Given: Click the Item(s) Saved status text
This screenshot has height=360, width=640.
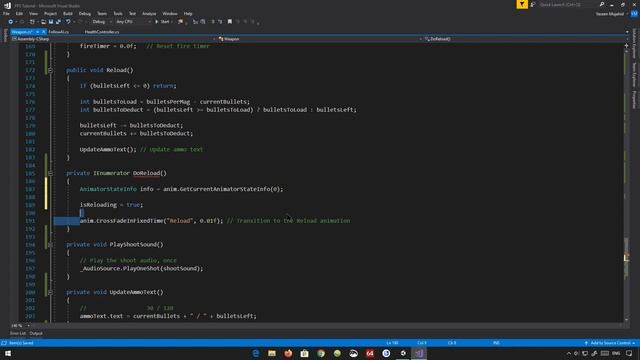Looking at the screenshot, I should click(x=21, y=343).
